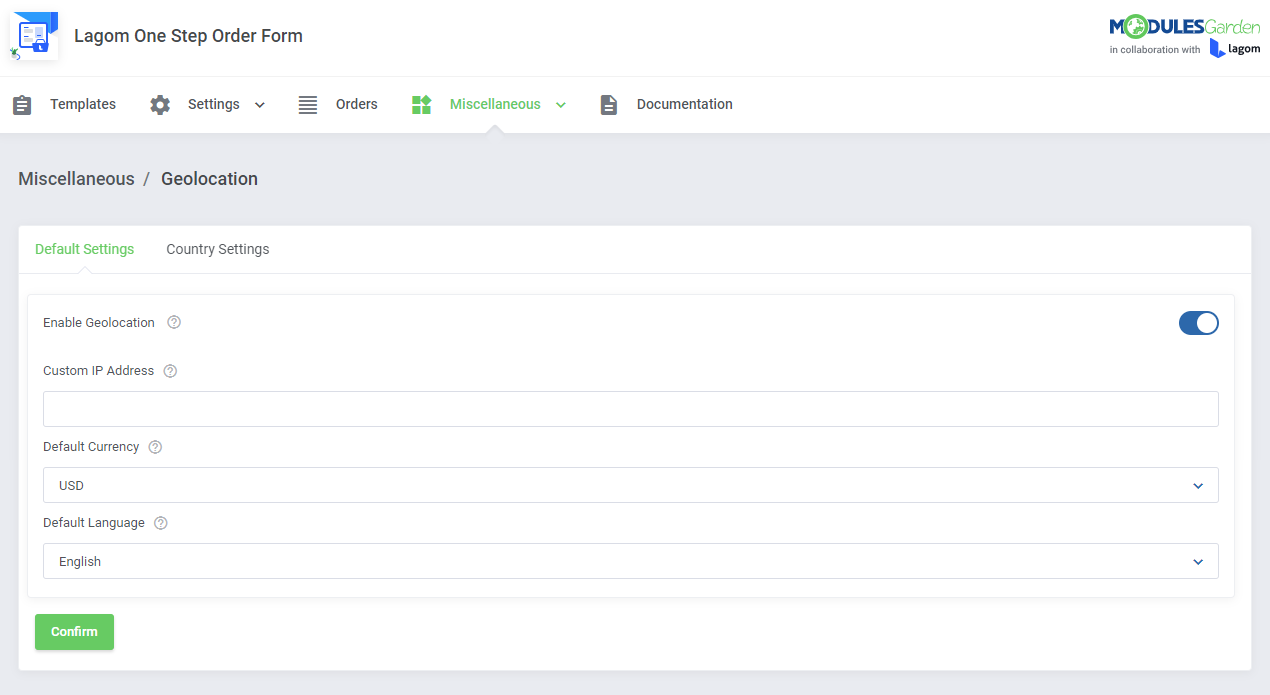
Task: Click the help icon beside Enable Geolocation
Action: point(174,322)
